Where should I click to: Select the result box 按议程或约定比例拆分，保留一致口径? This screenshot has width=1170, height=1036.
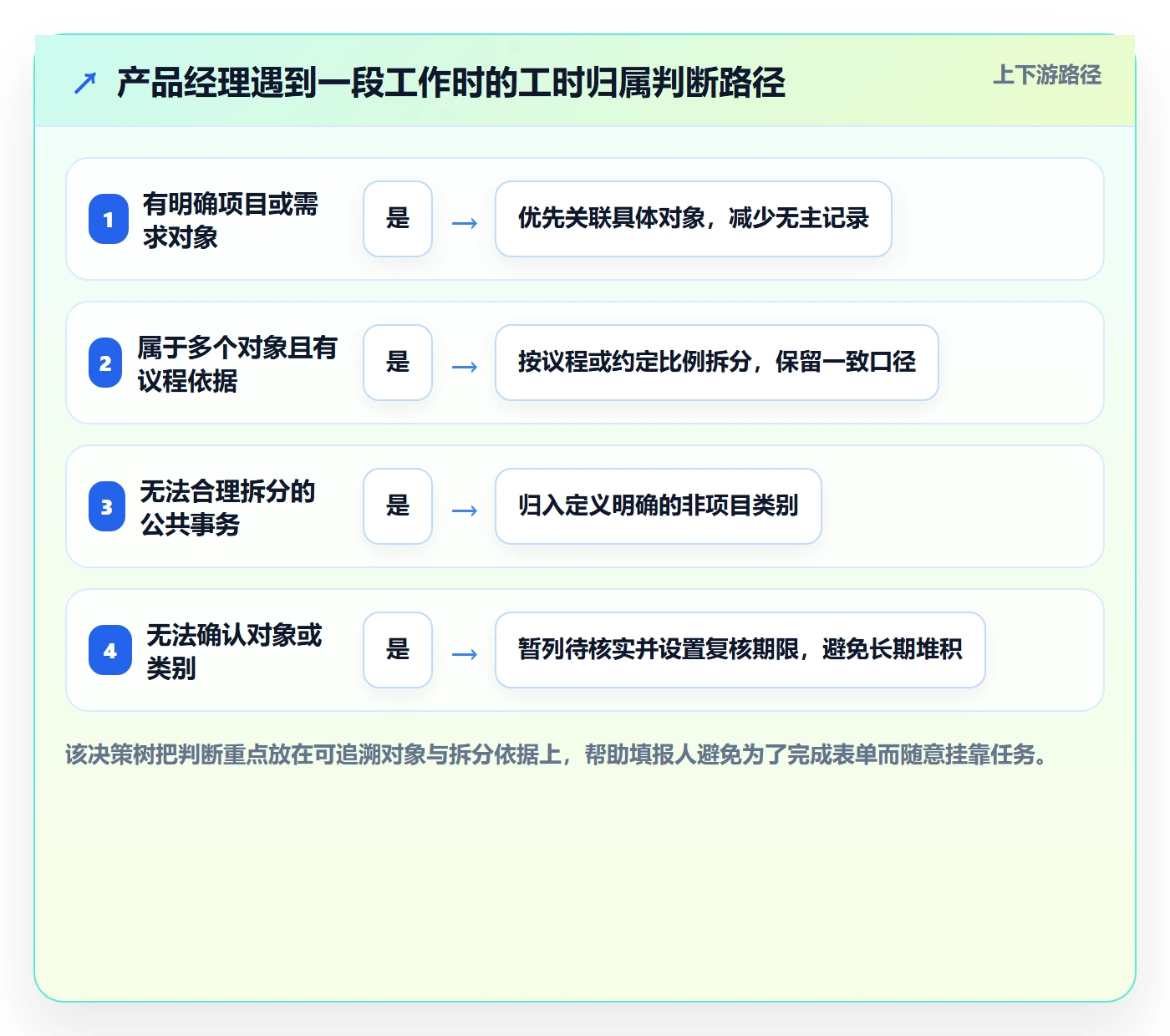717,363
